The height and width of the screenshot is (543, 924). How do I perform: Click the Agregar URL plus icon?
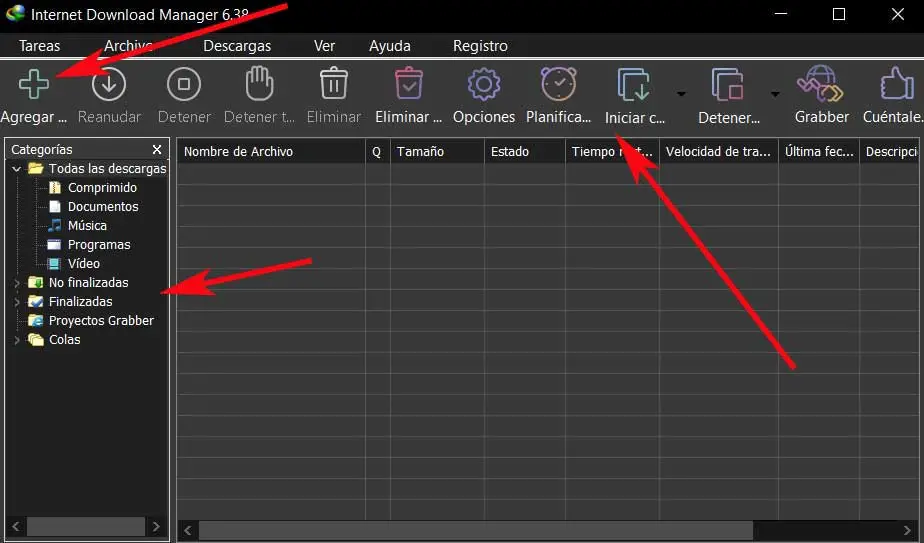click(34, 84)
